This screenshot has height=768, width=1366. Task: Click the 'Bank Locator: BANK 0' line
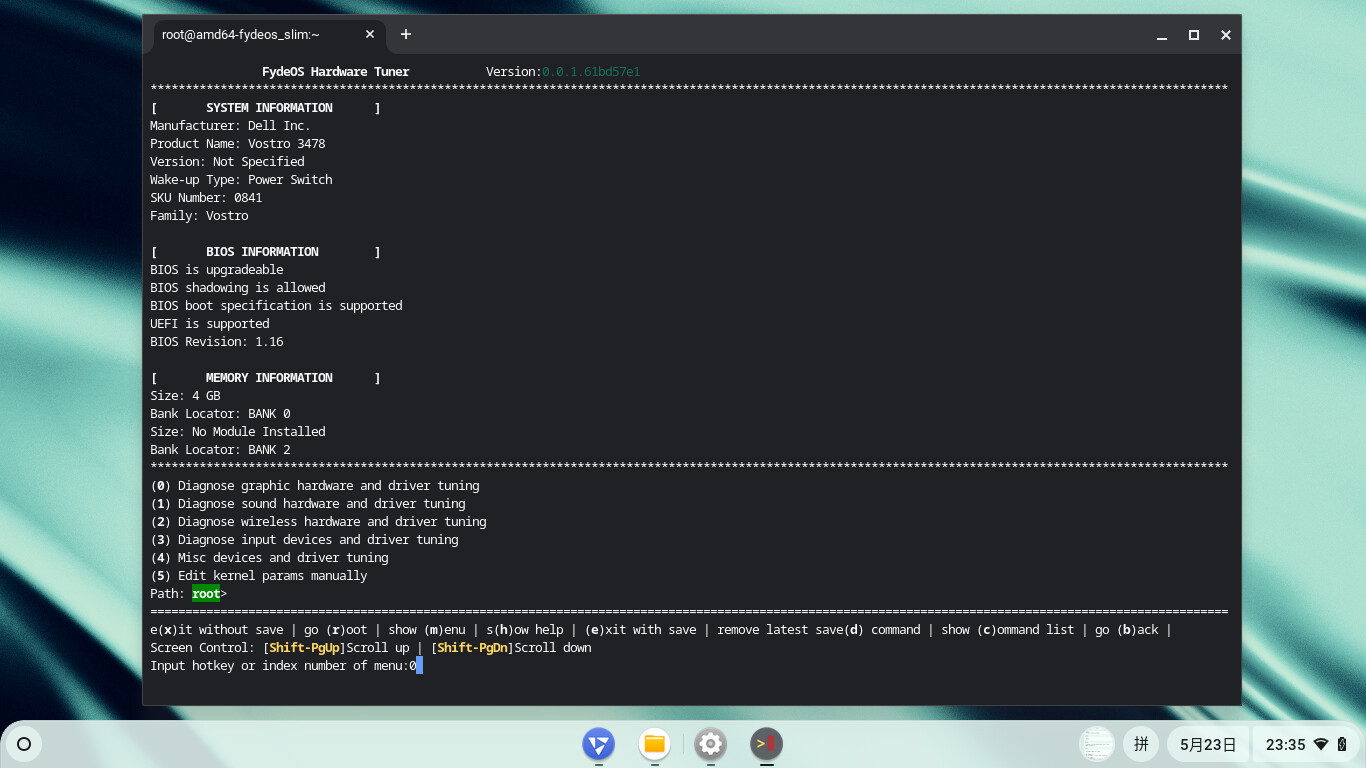220,414
